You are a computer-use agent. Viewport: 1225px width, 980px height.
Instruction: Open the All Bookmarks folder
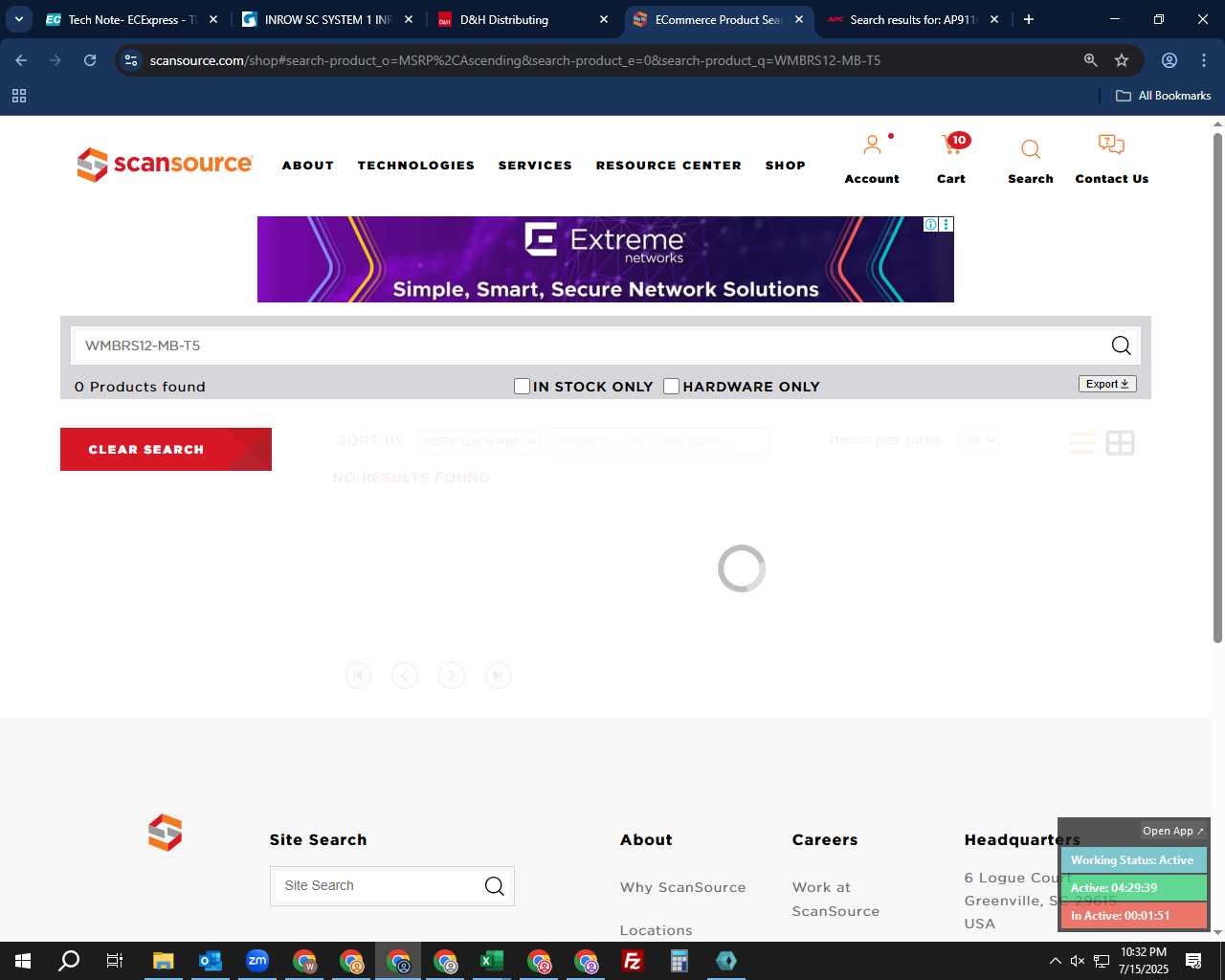[x=1164, y=96]
